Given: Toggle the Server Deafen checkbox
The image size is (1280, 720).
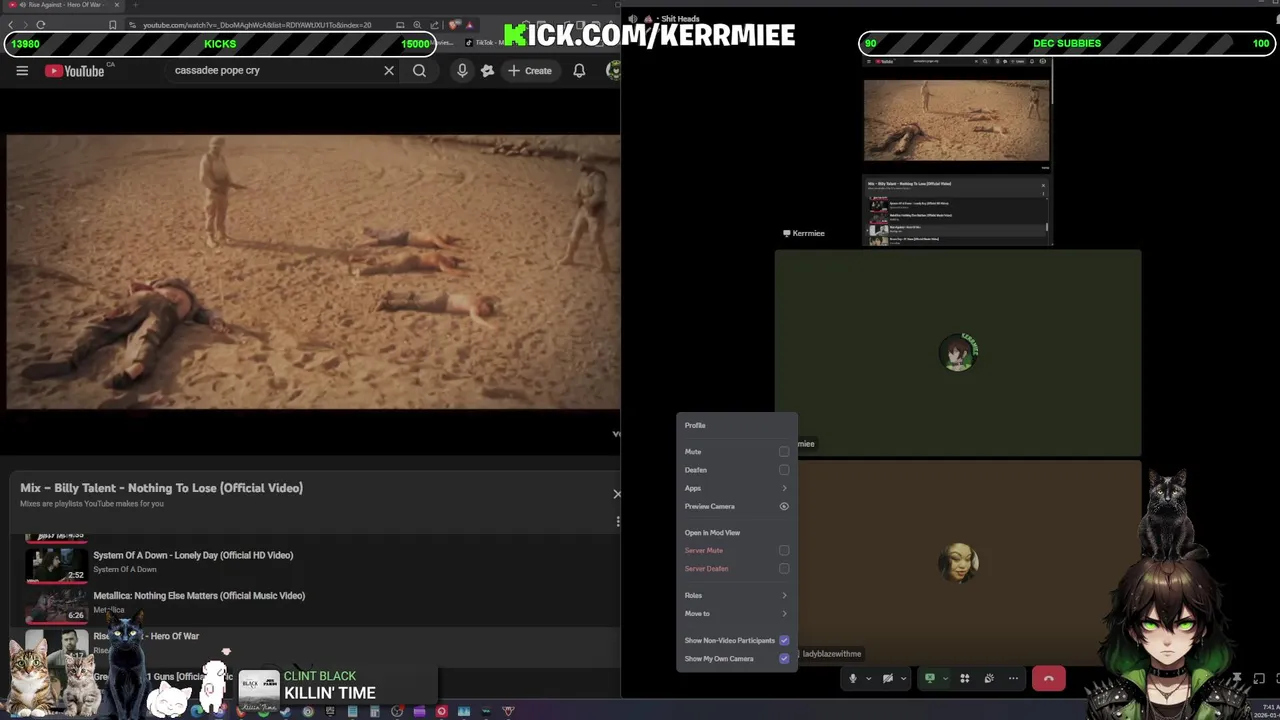Looking at the screenshot, I should click(784, 568).
